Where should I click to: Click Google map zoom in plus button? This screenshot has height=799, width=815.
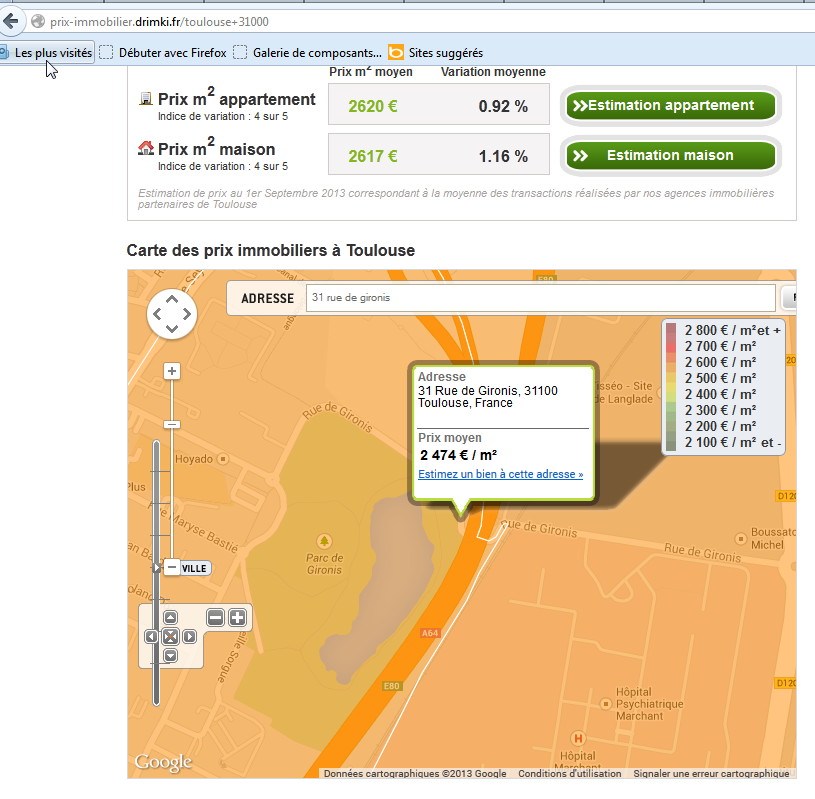pos(172,371)
